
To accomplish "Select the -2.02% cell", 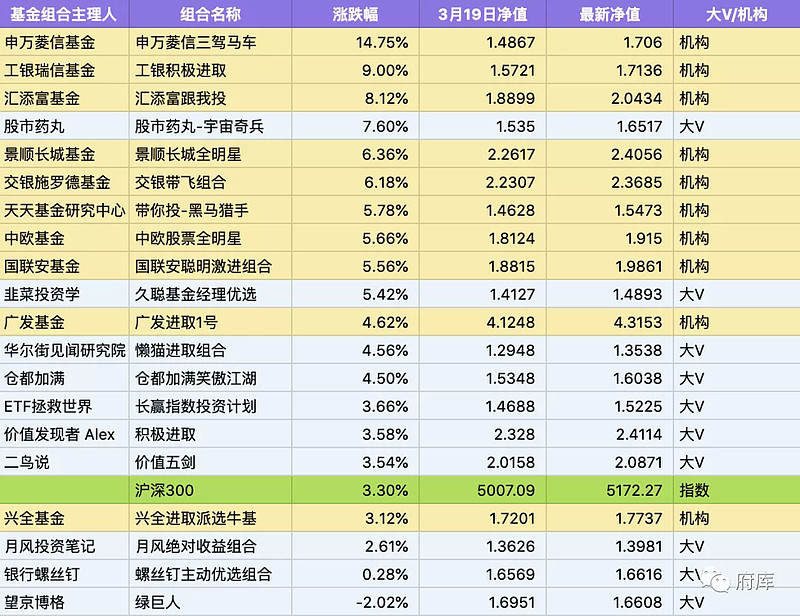I will point(355,603).
